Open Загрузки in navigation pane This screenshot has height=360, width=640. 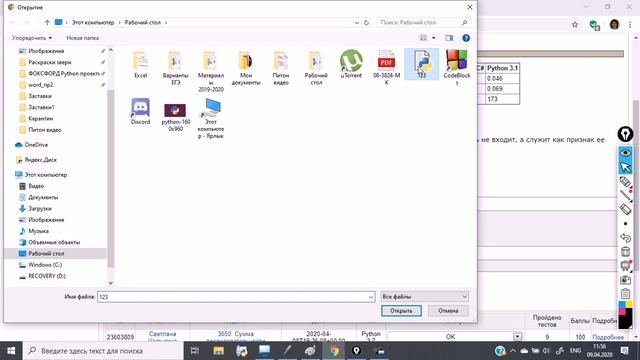tap(40, 209)
